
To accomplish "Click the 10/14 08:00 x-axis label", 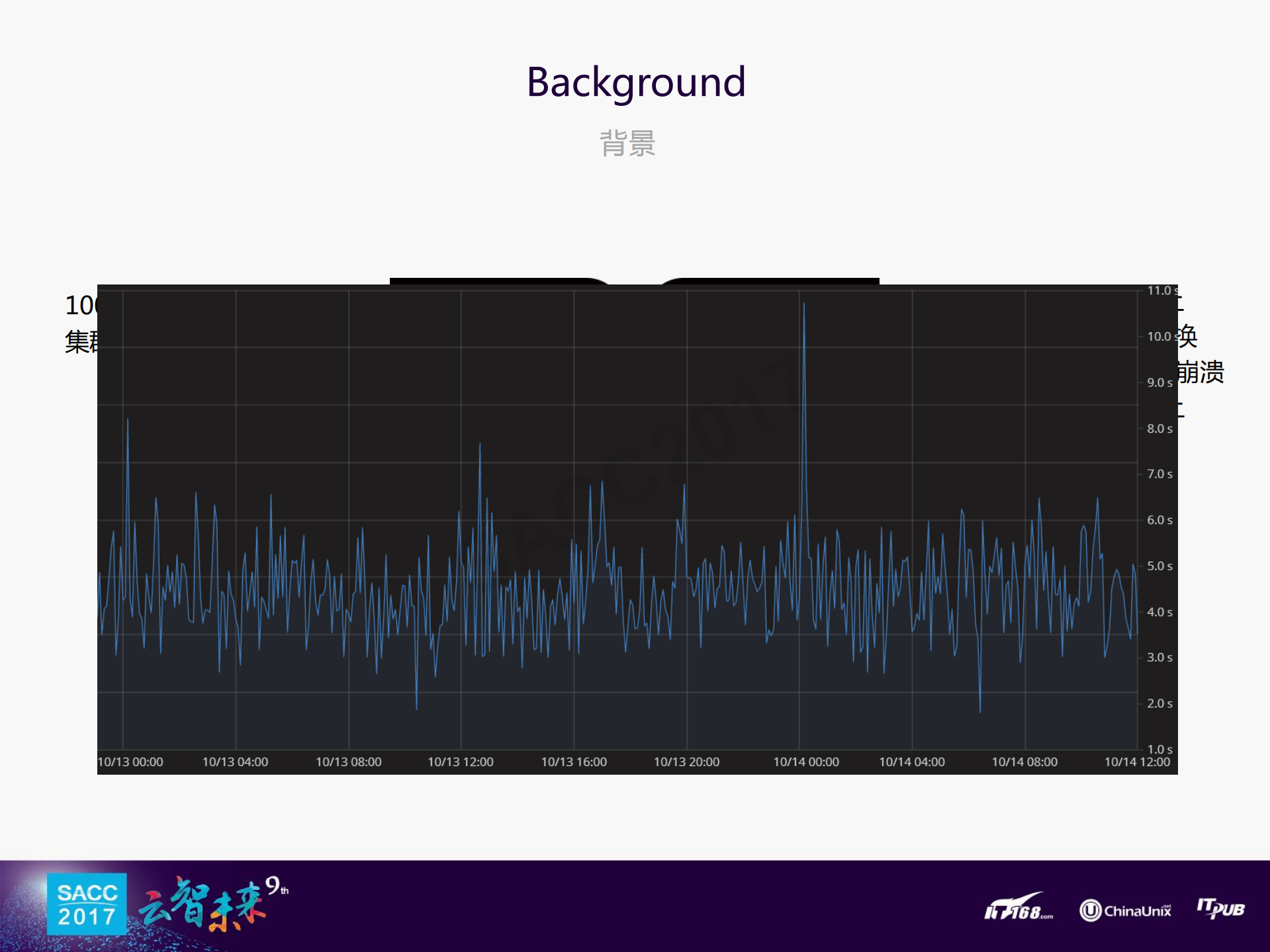I will (1024, 762).
